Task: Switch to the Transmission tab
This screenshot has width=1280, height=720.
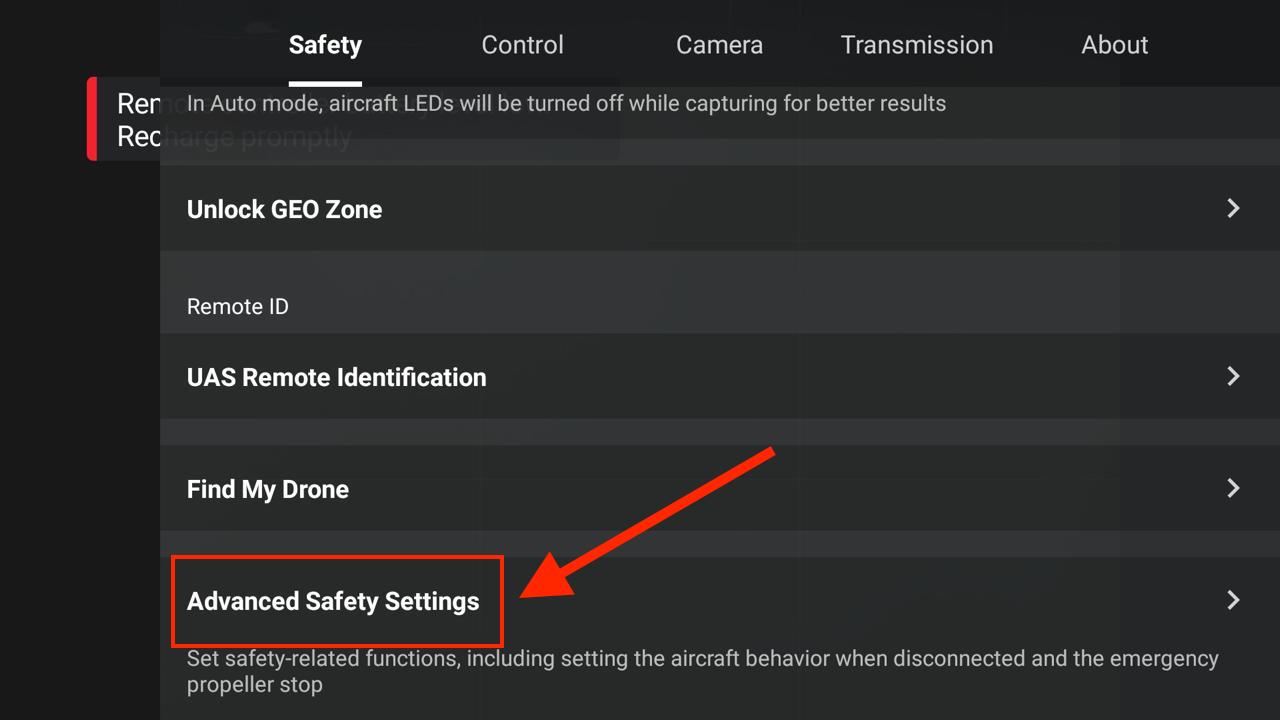Action: pos(916,44)
